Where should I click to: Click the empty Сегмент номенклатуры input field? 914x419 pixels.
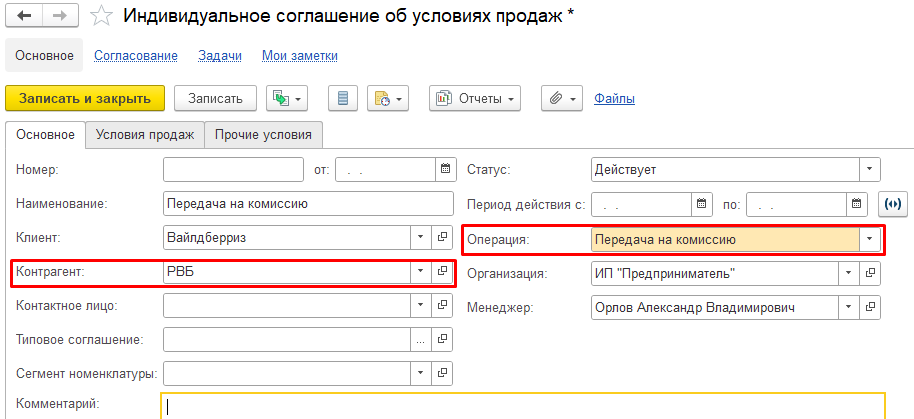287,373
